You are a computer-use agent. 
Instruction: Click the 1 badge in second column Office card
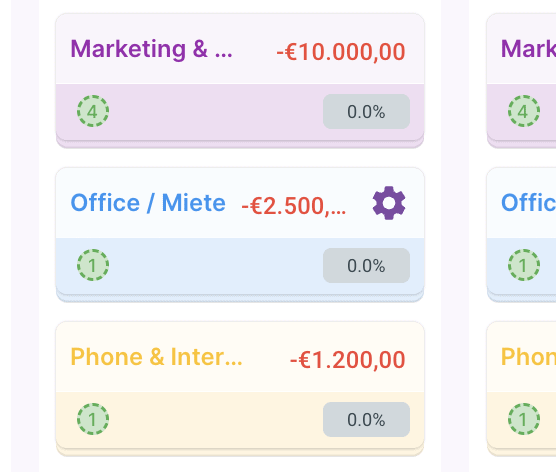tap(524, 265)
